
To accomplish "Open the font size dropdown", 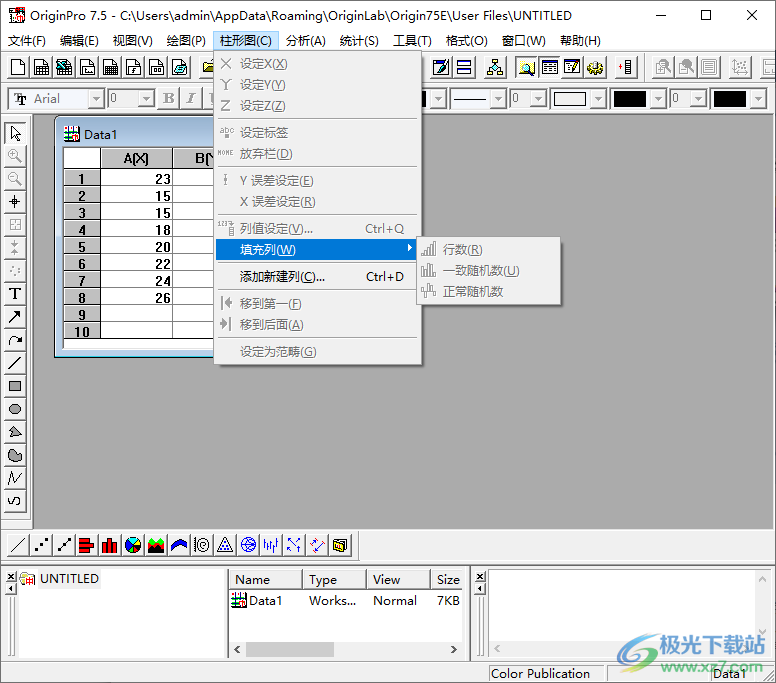I will (x=146, y=99).
